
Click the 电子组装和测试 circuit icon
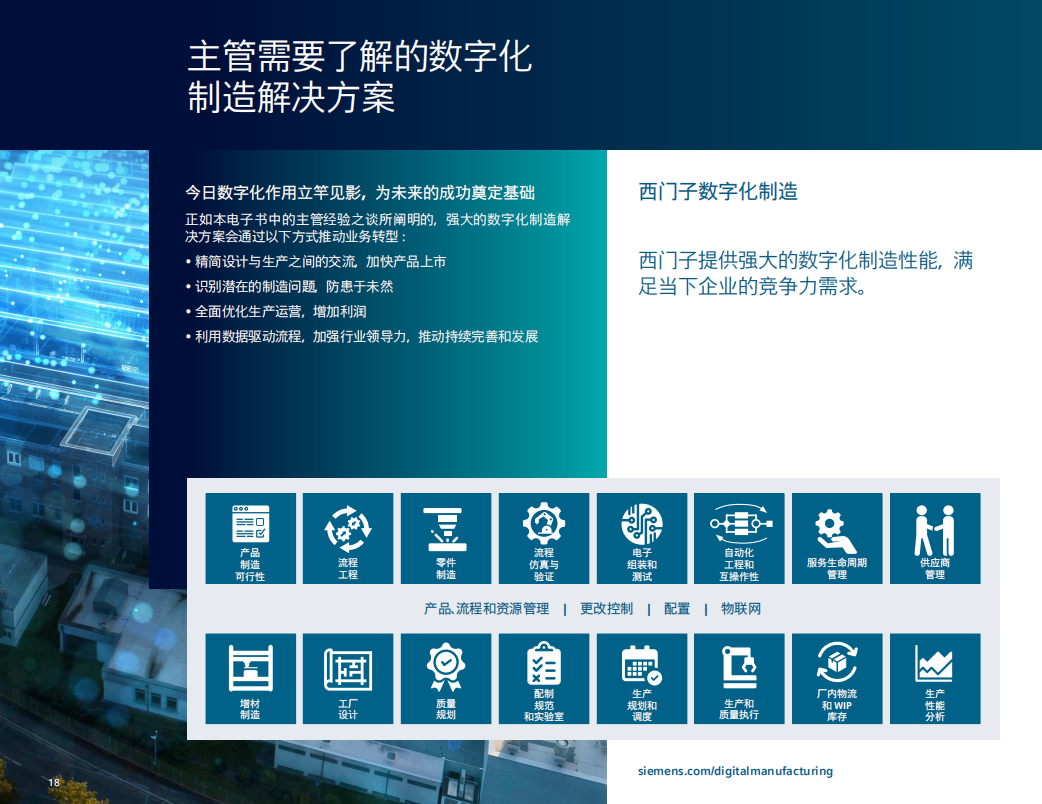641,538
